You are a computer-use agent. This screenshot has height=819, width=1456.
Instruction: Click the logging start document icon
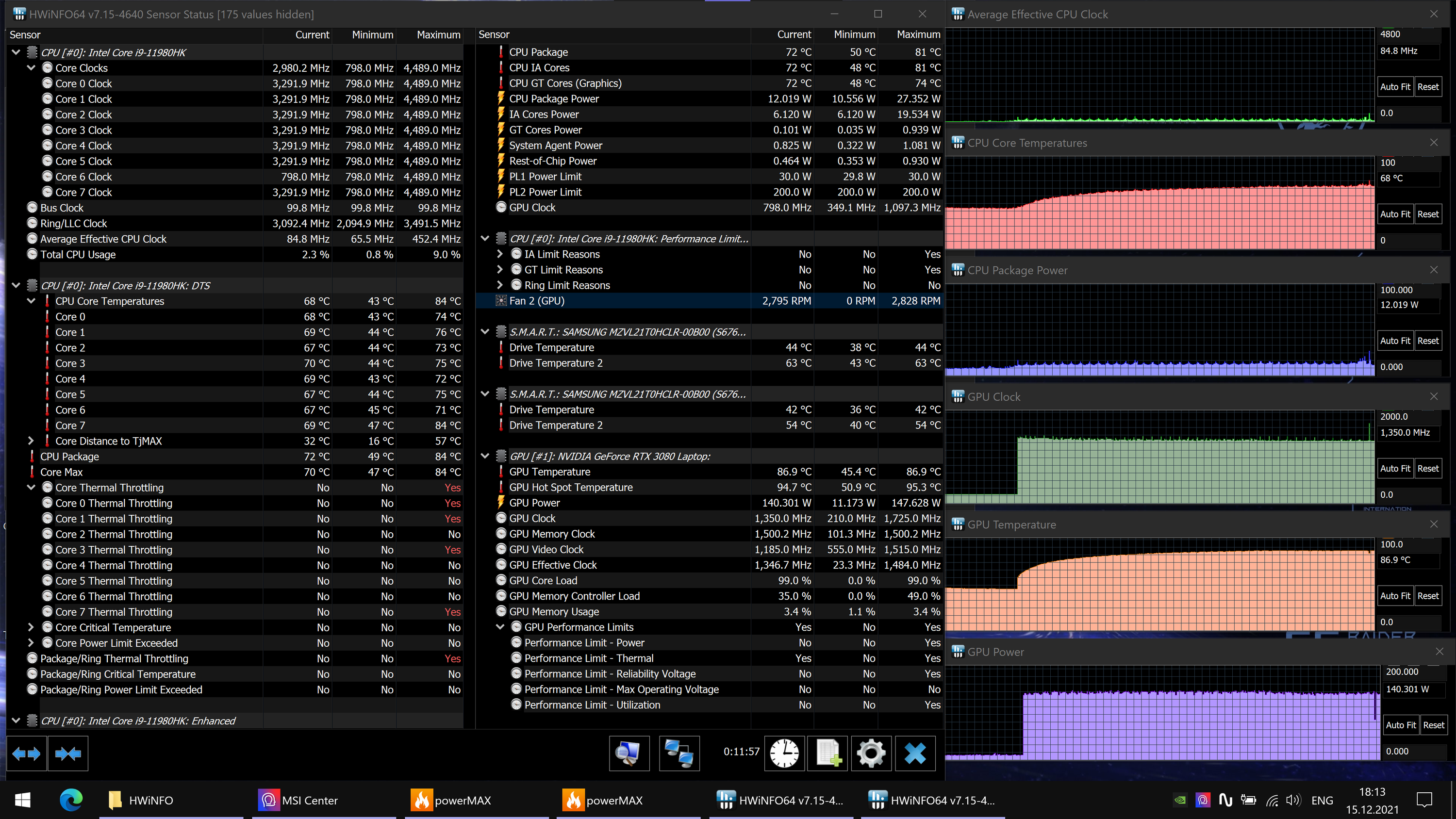coord(828,753)
